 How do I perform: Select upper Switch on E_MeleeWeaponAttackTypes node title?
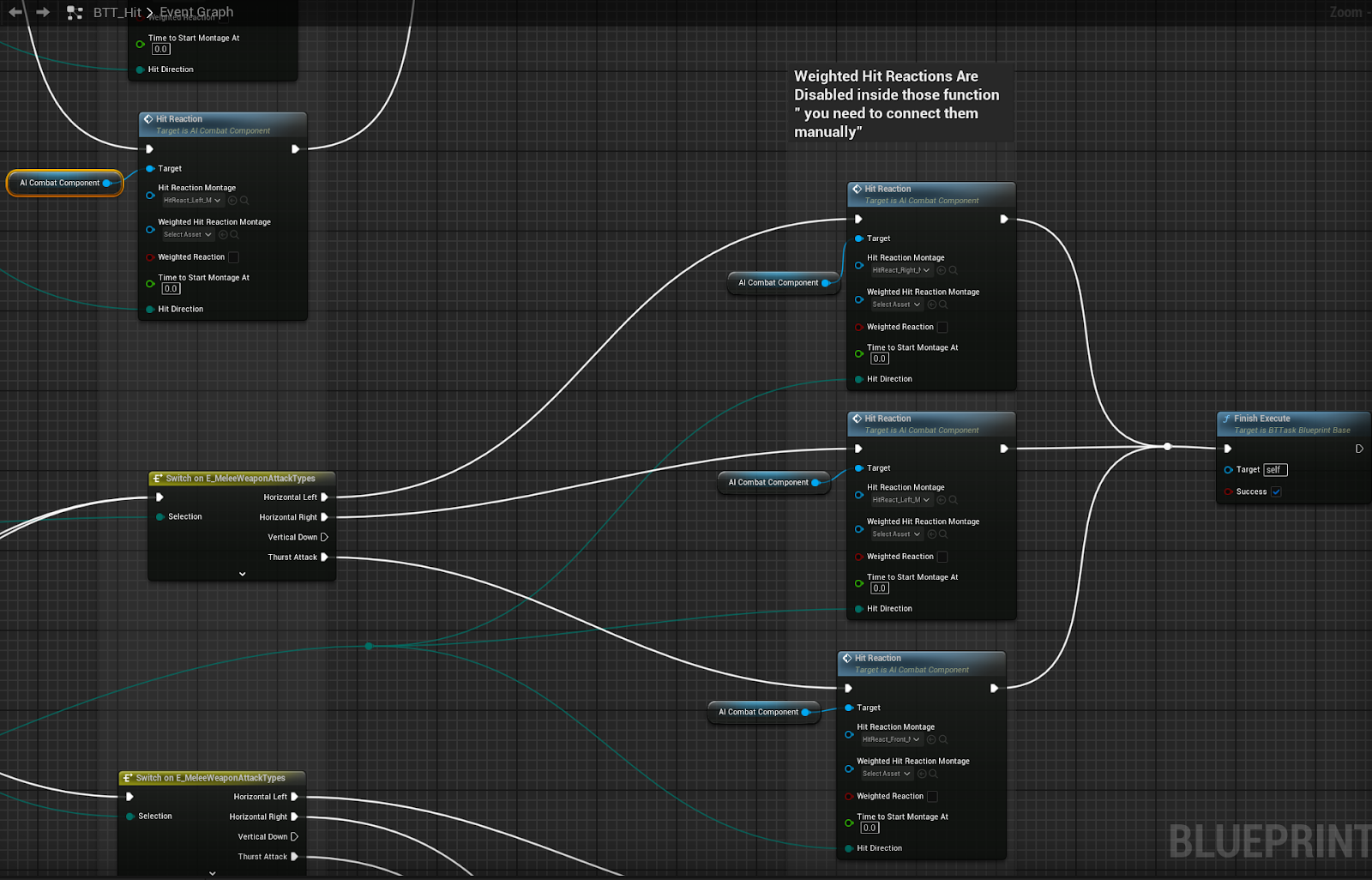pyautogui.click(x=241, y=479)
